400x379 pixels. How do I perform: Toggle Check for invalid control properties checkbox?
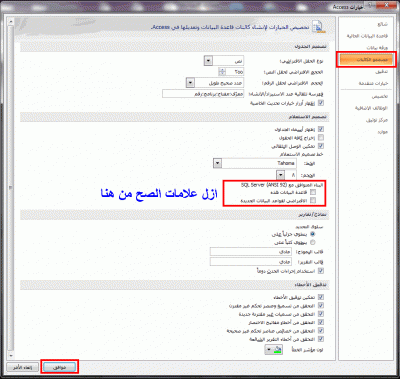tap(321, 331)
